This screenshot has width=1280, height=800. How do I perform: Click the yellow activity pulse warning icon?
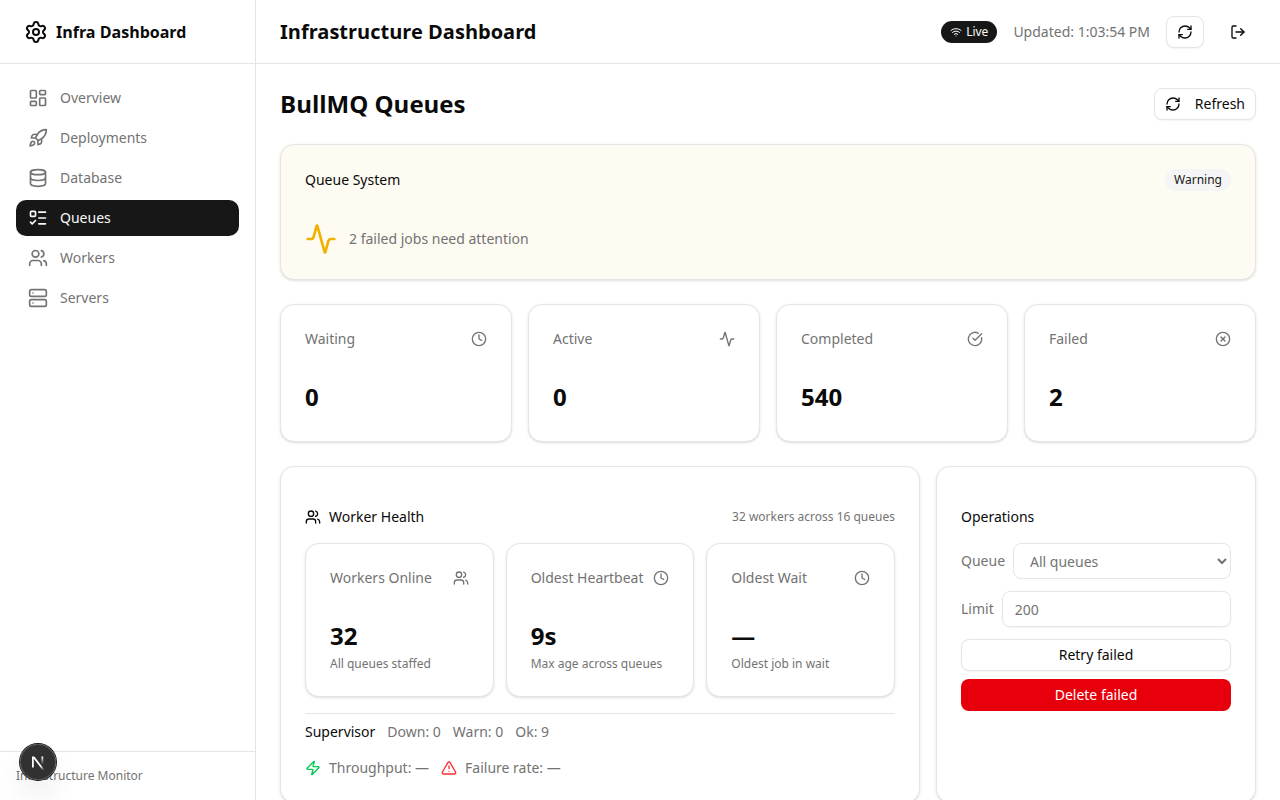pos(321,239)
